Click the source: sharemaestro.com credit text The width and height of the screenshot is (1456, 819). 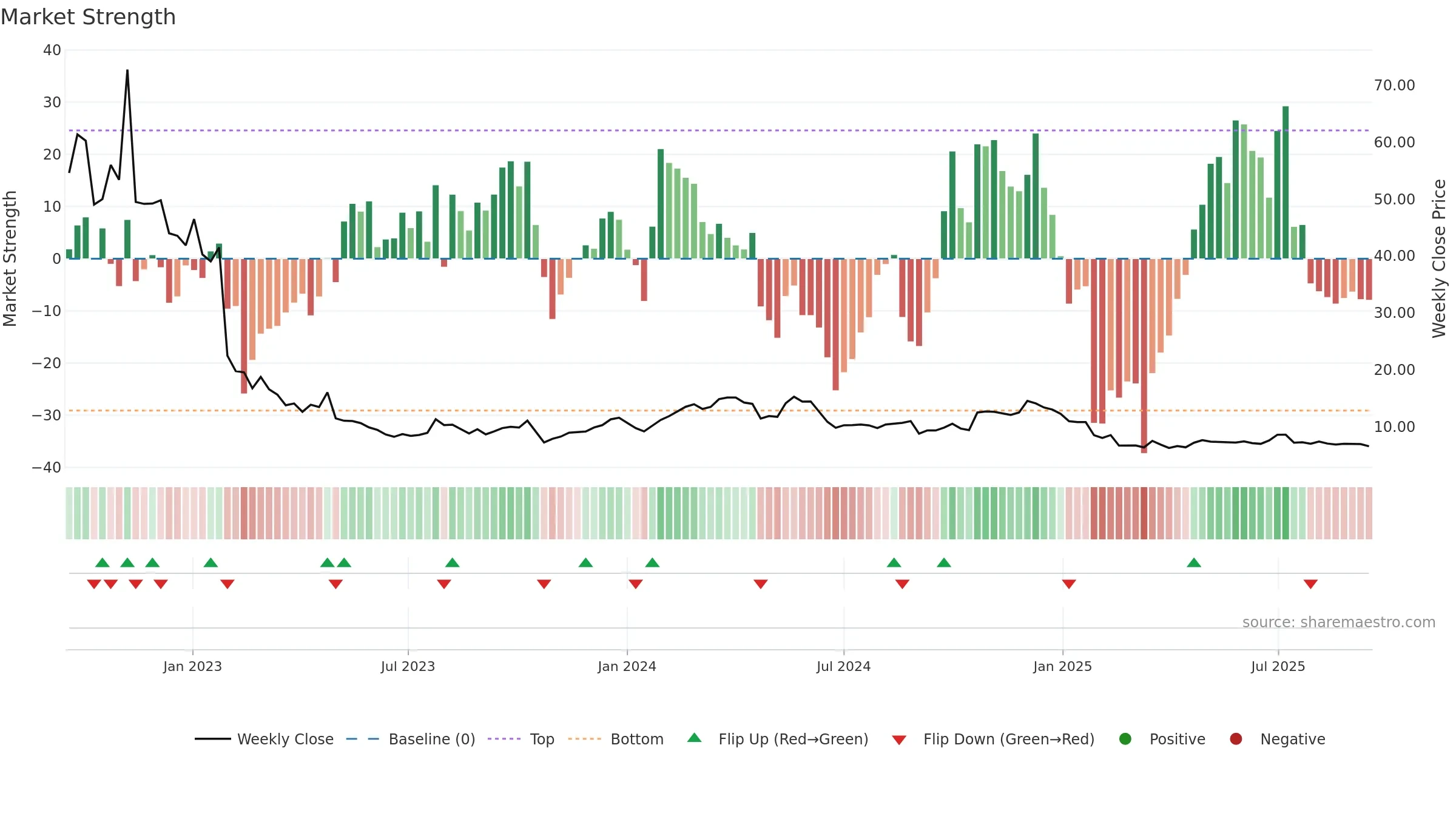coord(1339,622)
